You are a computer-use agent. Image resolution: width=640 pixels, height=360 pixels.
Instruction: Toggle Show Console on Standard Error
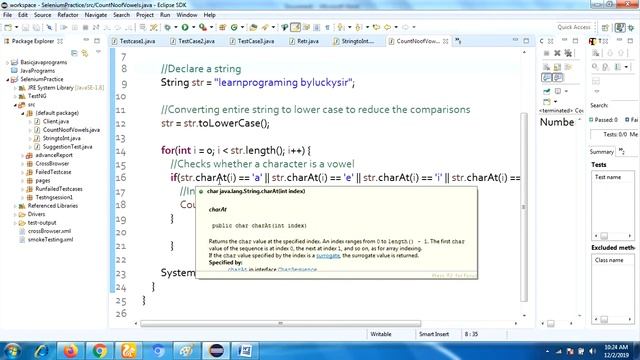click(558, 77)
